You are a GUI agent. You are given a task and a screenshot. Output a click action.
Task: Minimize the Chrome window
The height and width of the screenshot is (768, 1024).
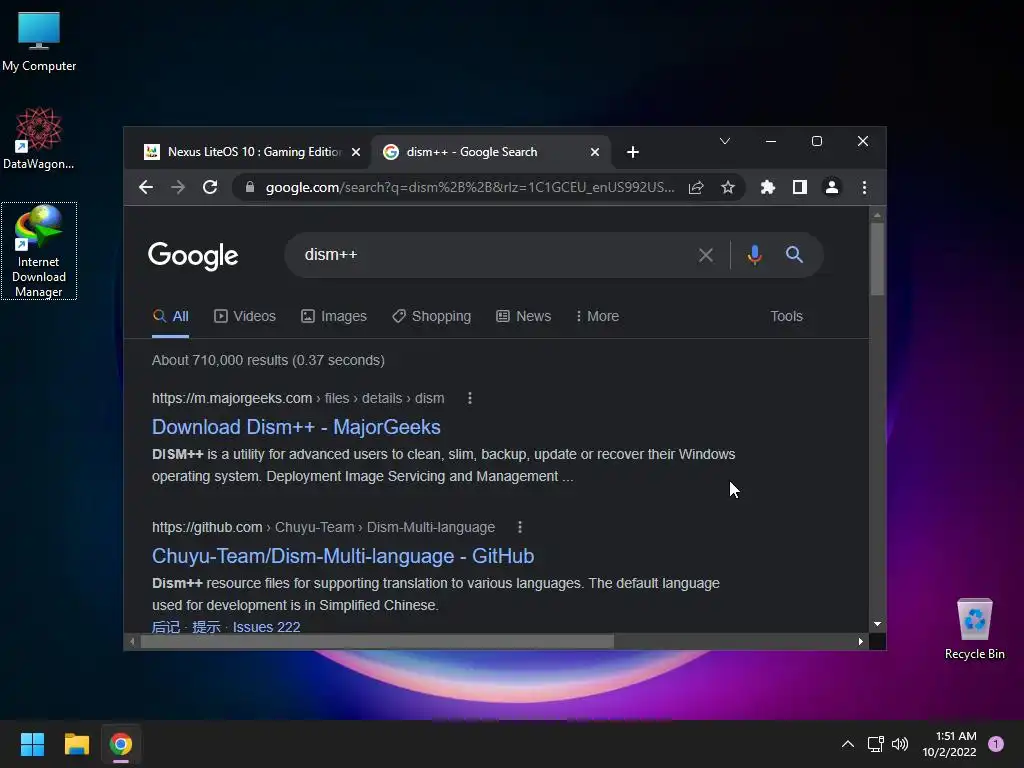pyautogui.click(x=771, y=141)
